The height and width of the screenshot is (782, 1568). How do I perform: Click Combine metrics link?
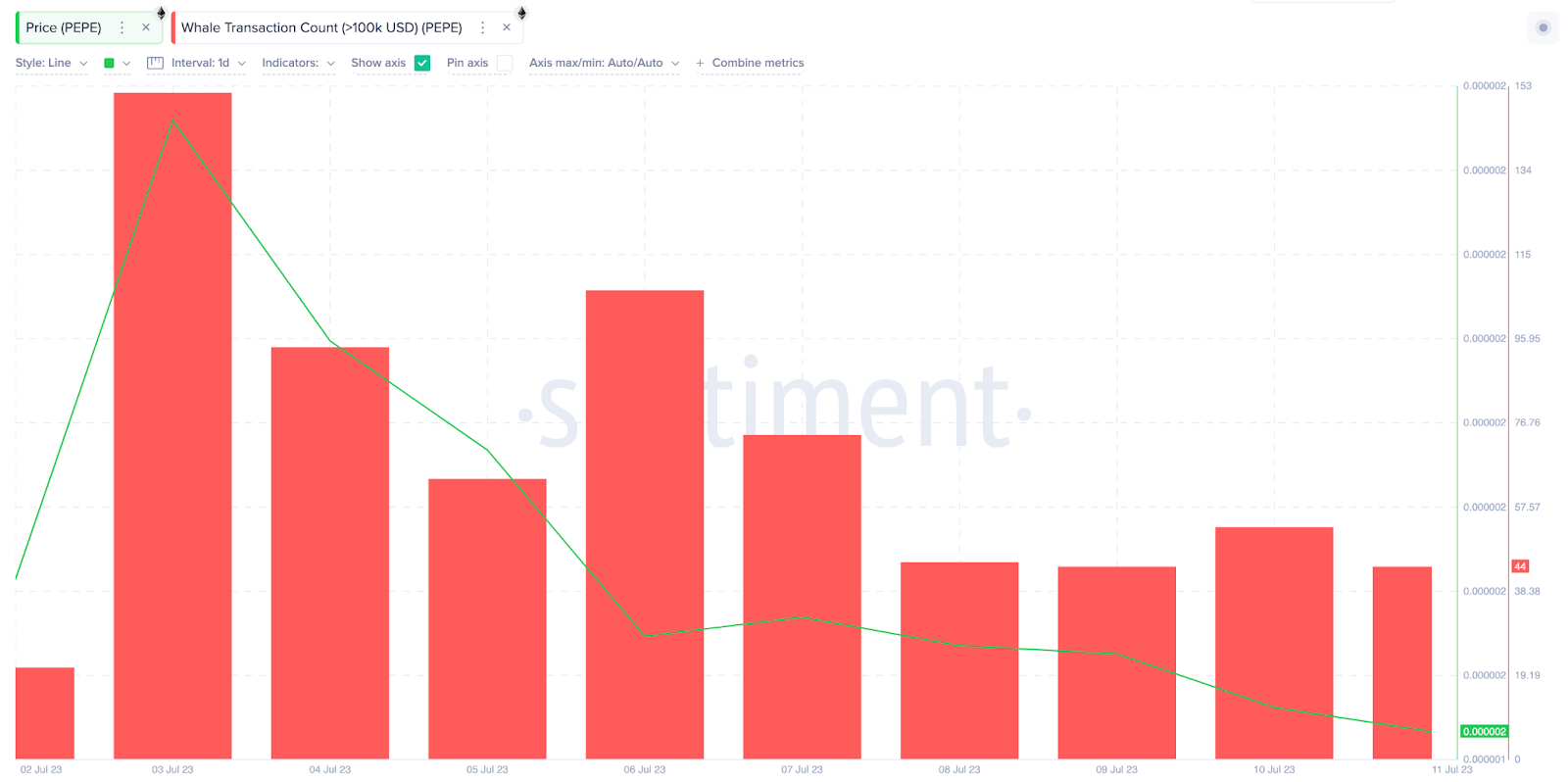[758, 63]
